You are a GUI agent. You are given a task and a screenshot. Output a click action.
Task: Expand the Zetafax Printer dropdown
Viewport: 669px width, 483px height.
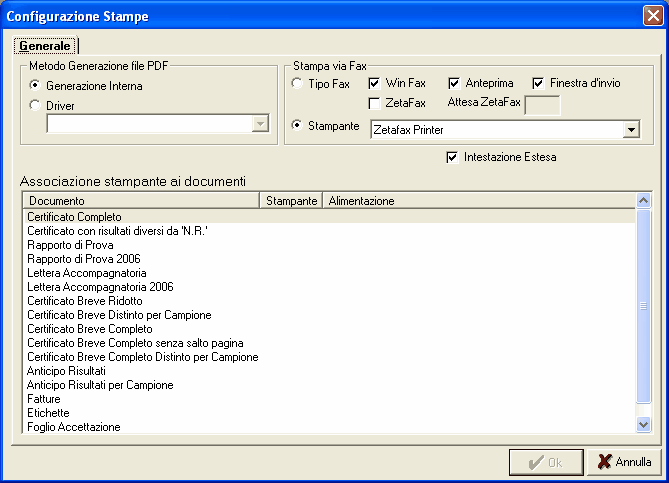tap(631, 129)
